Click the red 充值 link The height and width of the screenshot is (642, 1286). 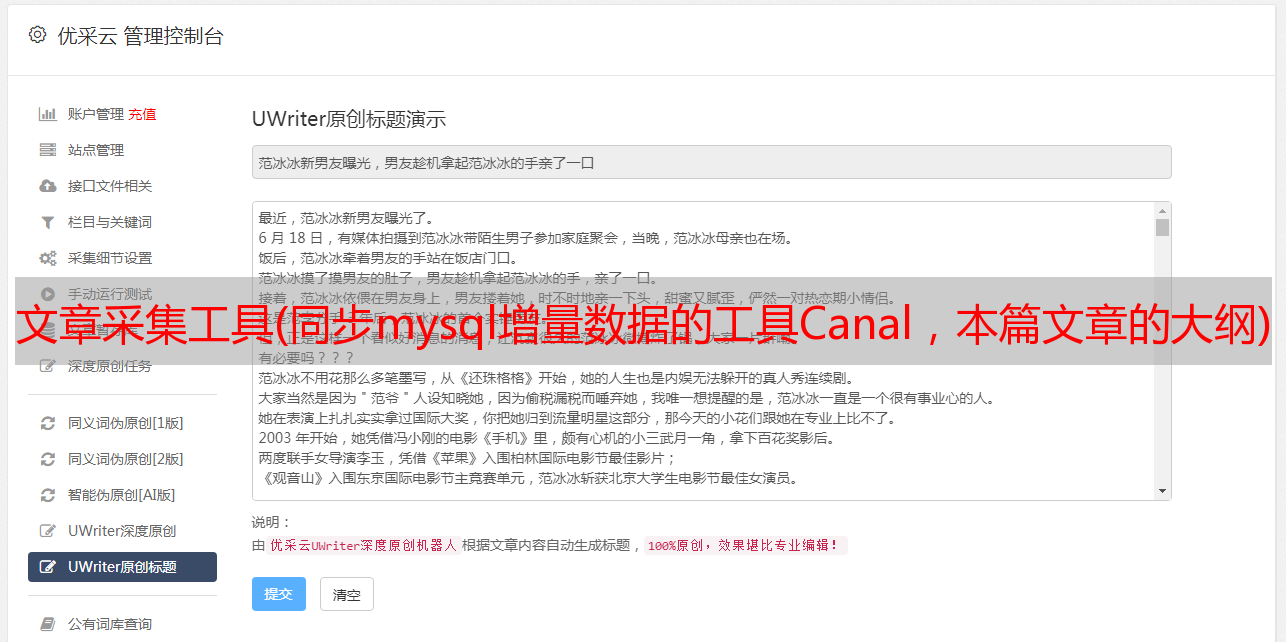(142, 114)
